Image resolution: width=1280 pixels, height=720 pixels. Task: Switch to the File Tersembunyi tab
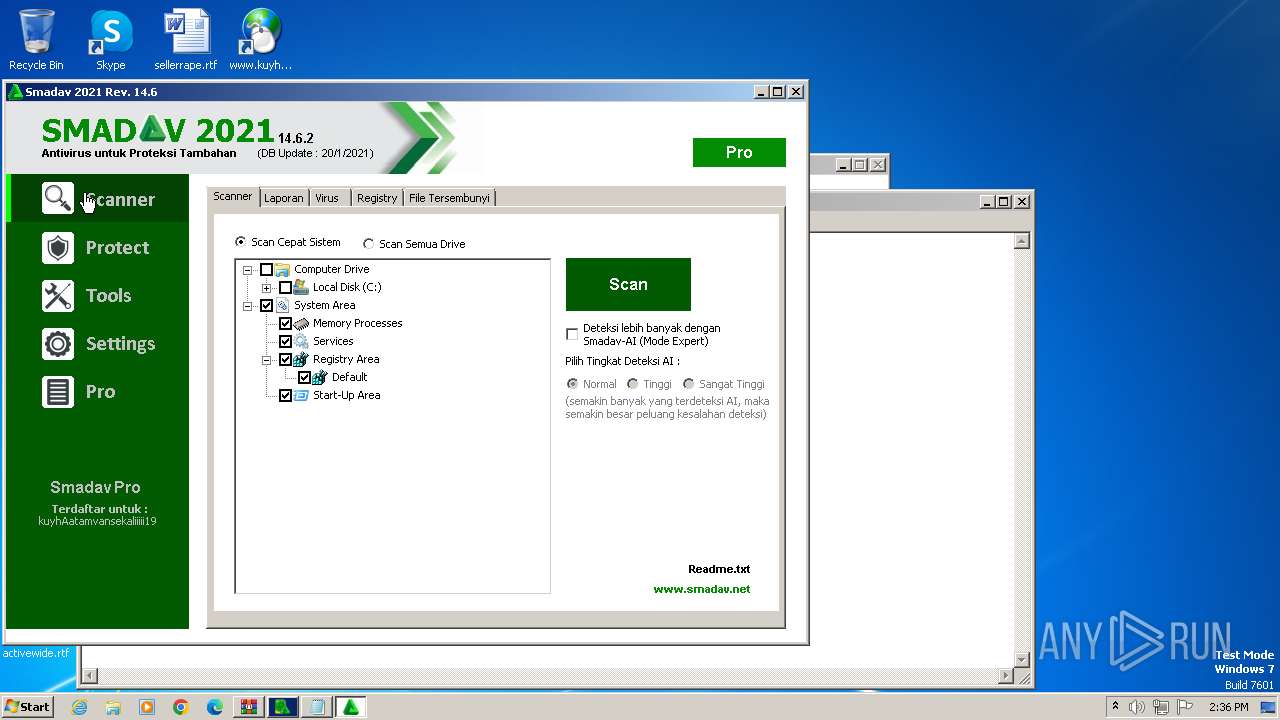(449, 198)
